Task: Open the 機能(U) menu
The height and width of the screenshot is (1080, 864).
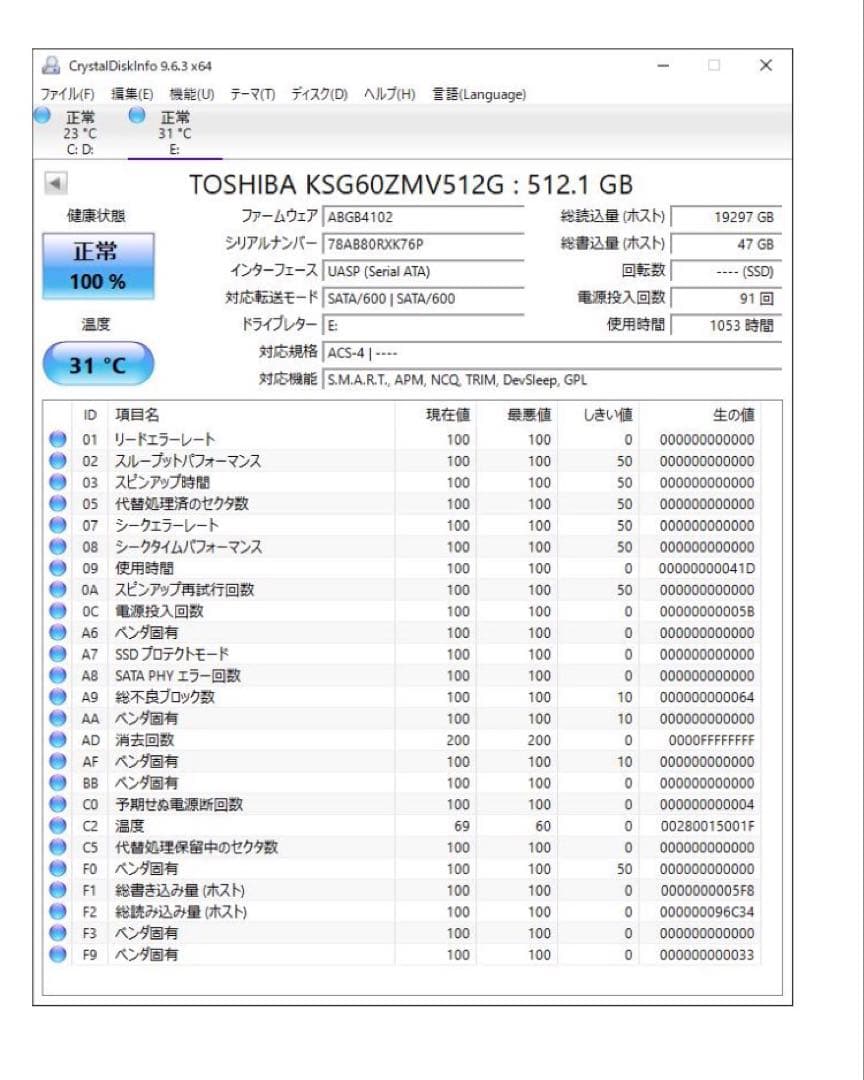Action: [192, 94]
